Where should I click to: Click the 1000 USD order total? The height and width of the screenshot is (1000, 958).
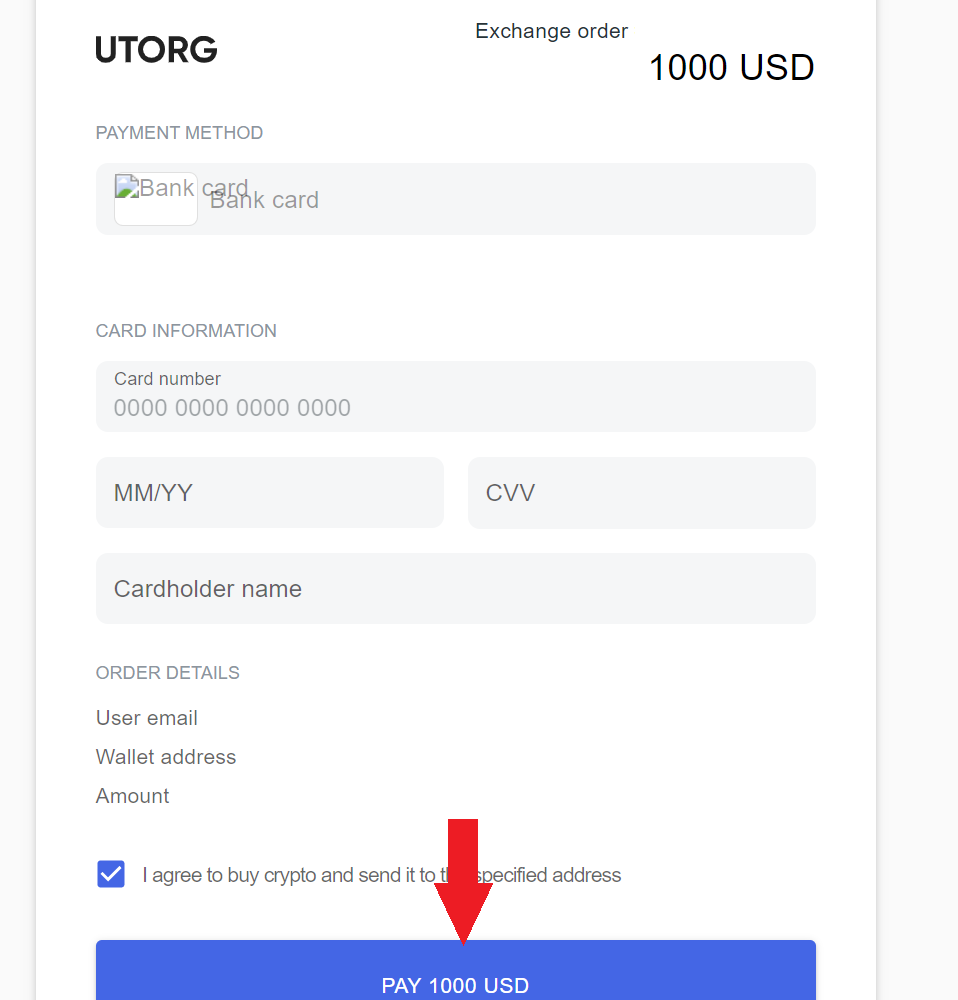pos(731,68)
